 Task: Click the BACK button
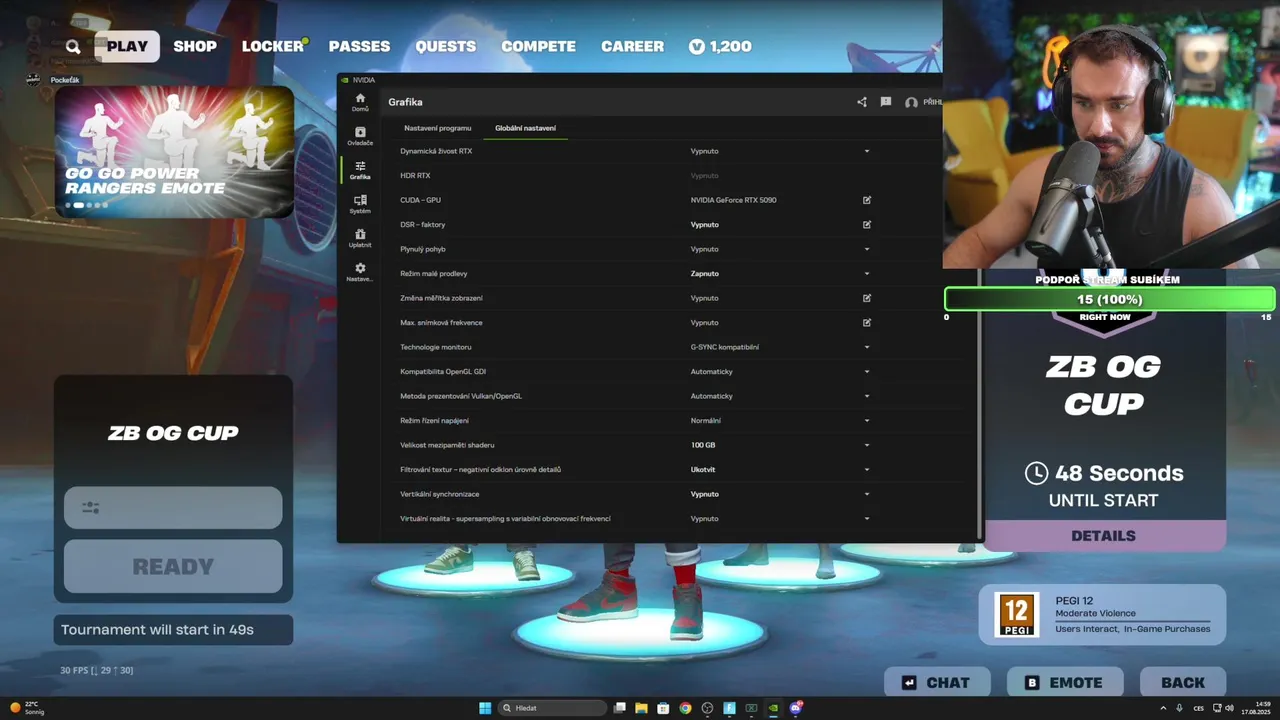(1183, 682)
